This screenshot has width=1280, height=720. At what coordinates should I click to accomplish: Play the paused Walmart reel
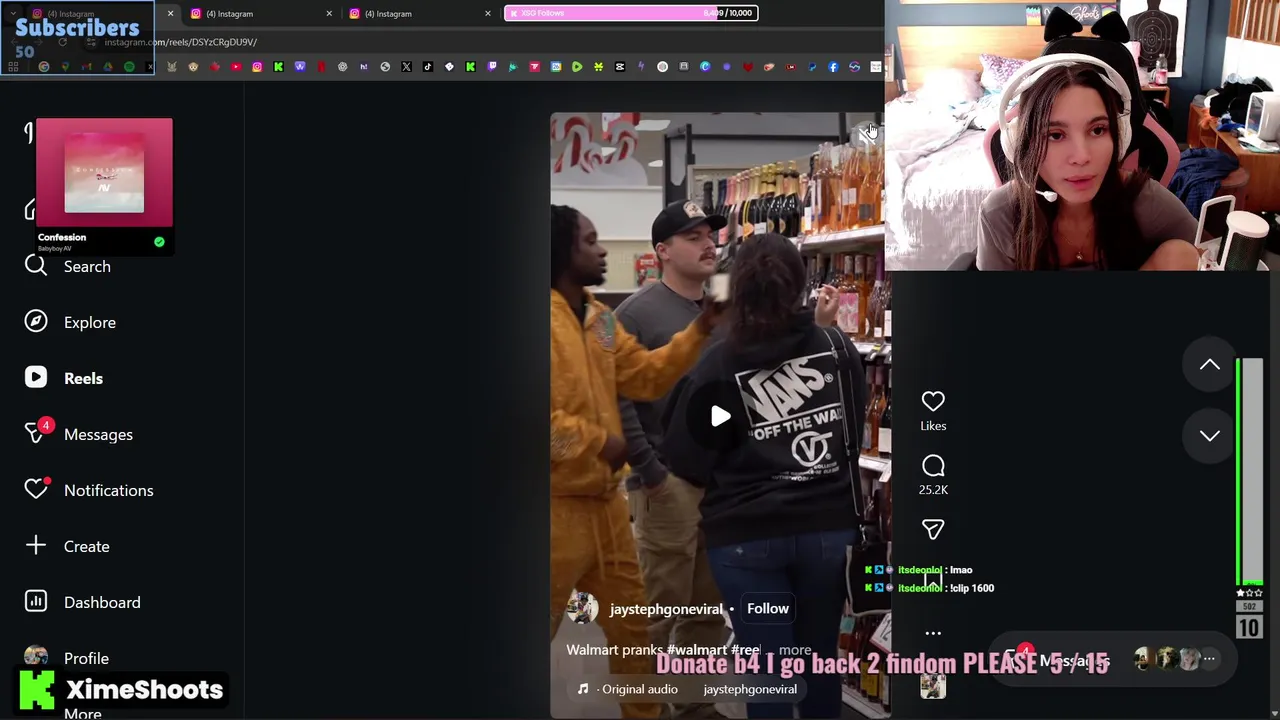pyautogui.click(x=720, y=416)
